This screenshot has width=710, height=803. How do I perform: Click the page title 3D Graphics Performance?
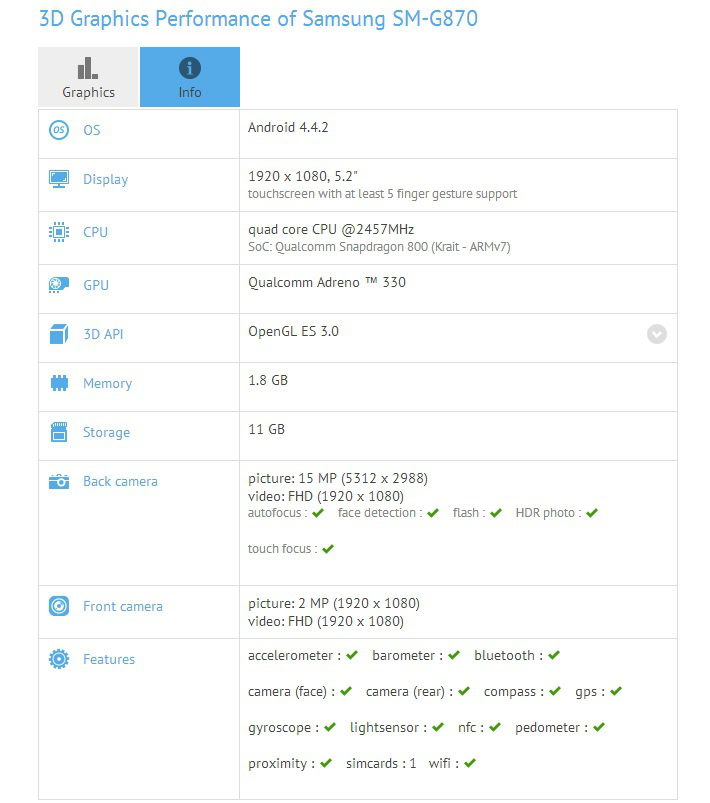(x=258, y=19)
